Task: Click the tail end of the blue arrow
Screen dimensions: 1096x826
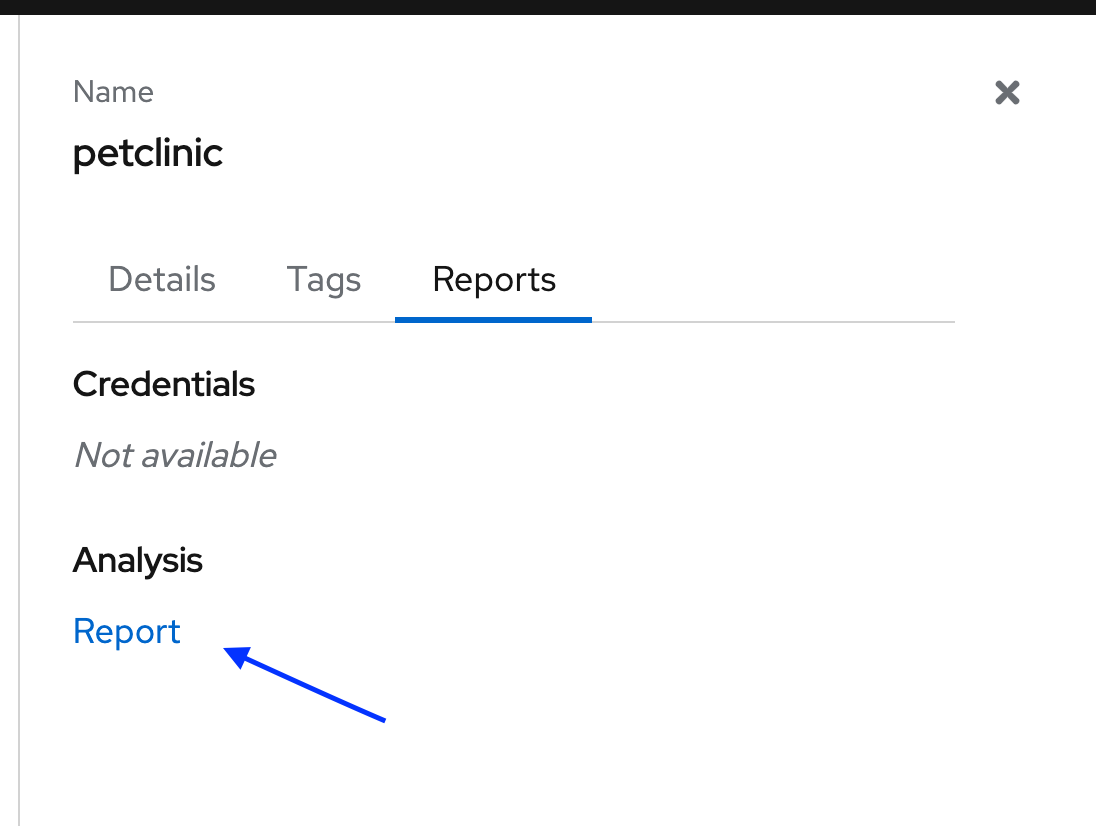Action: point(382,717)
